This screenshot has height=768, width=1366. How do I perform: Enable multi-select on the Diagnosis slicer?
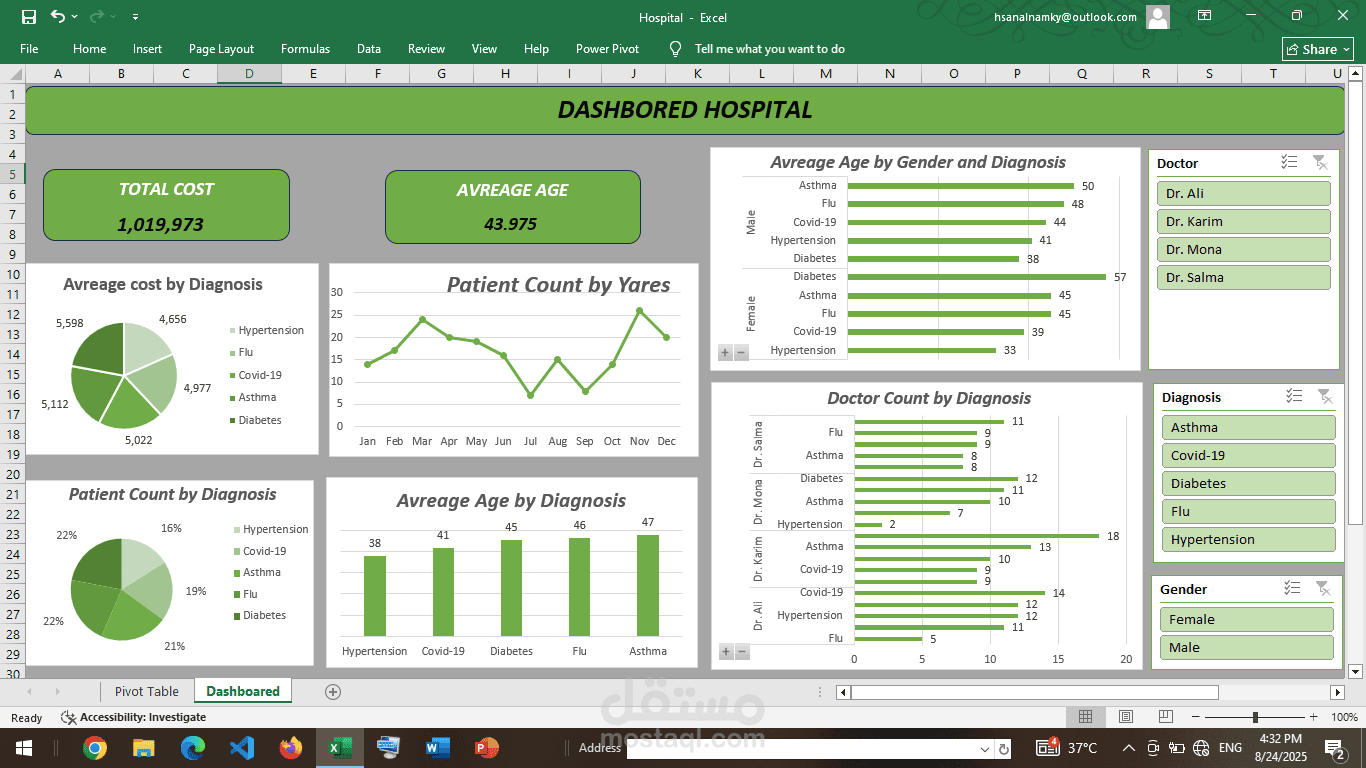pyautogui.click(x=1294, y=396)
